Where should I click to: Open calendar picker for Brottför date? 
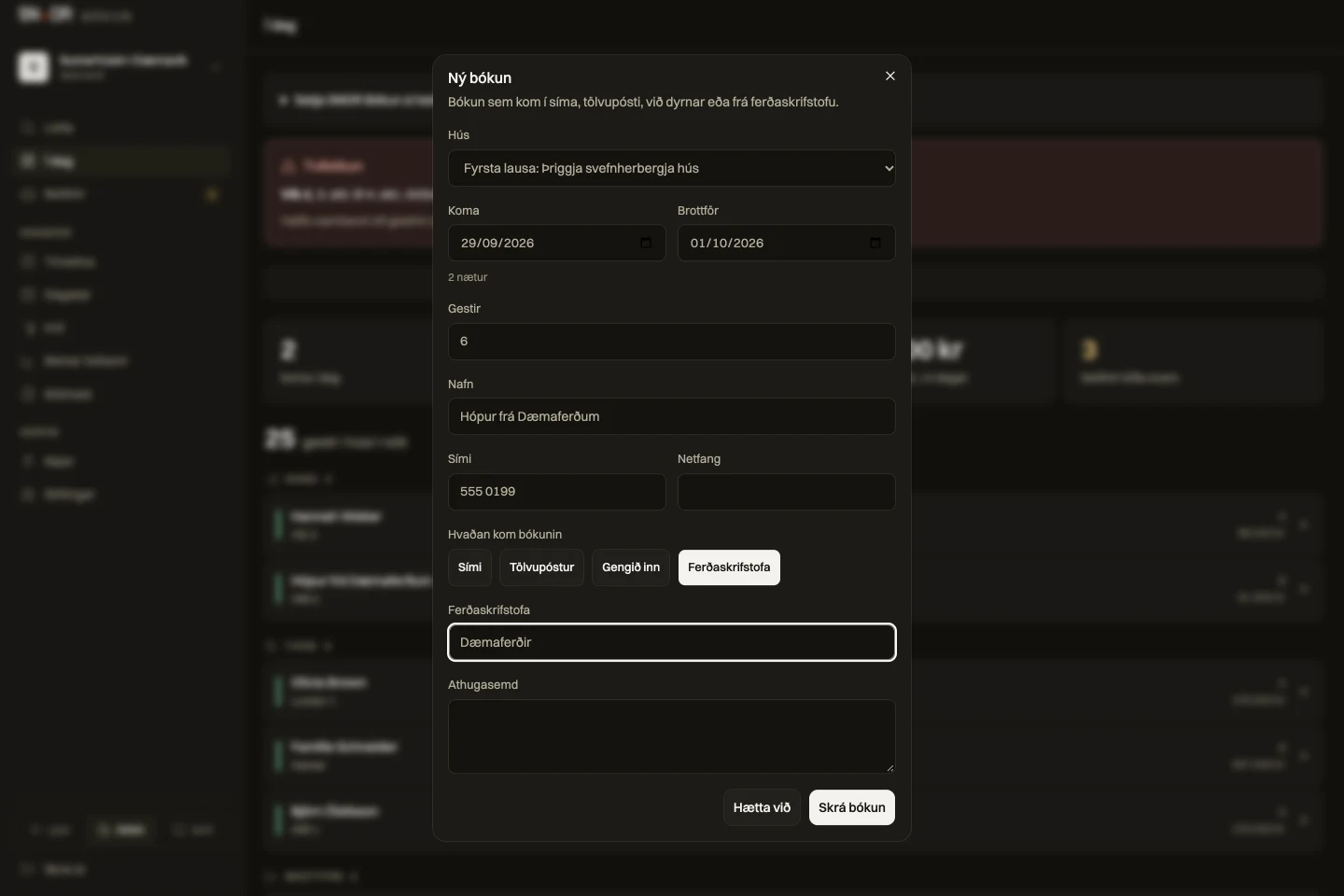(875, 243)
